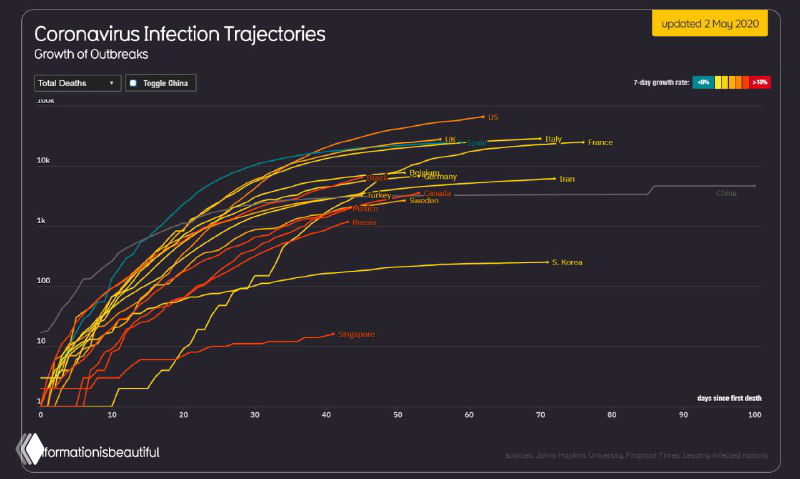Click the teal <0% growth legend swatch
The height and width of the screenshot is (479, 800).
(704, 82)
